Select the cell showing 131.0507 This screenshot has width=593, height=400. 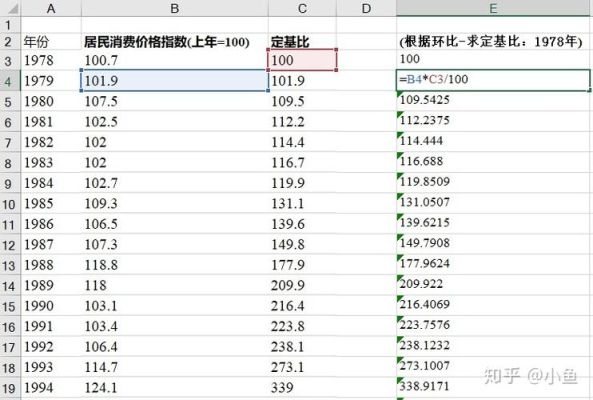click(x=493, y=202)
